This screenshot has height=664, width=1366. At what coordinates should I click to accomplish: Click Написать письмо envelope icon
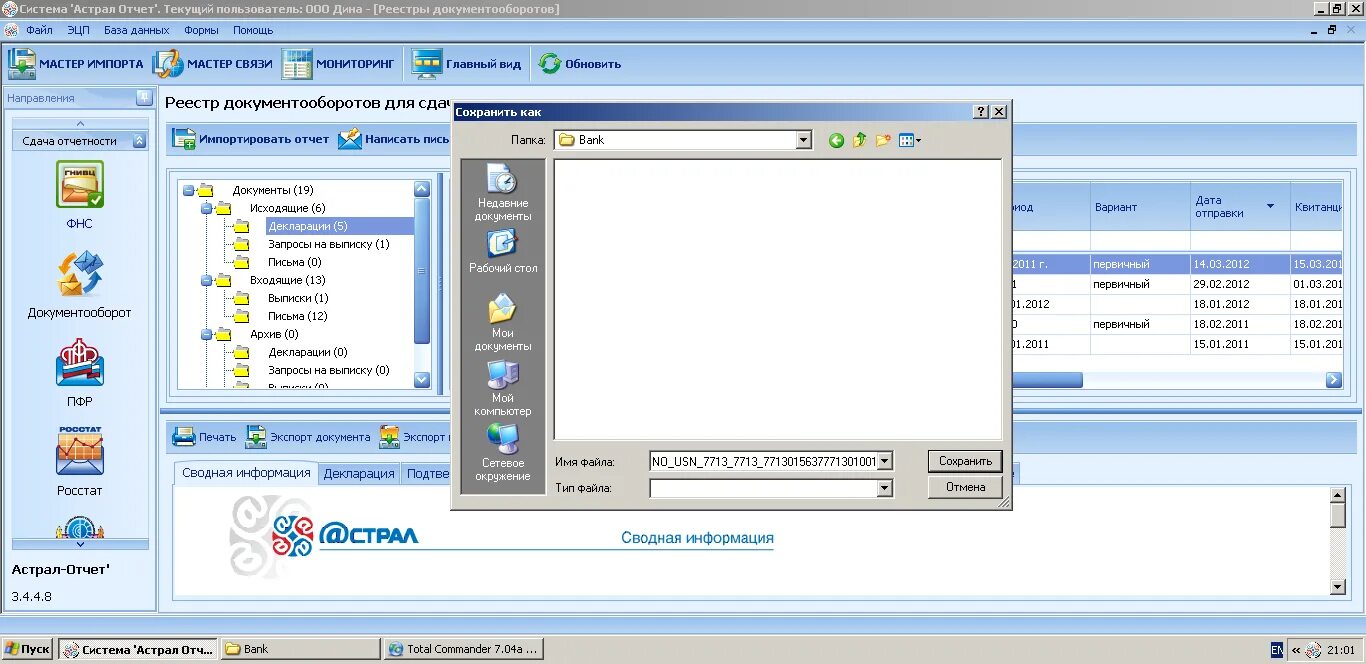pos(349,139)
